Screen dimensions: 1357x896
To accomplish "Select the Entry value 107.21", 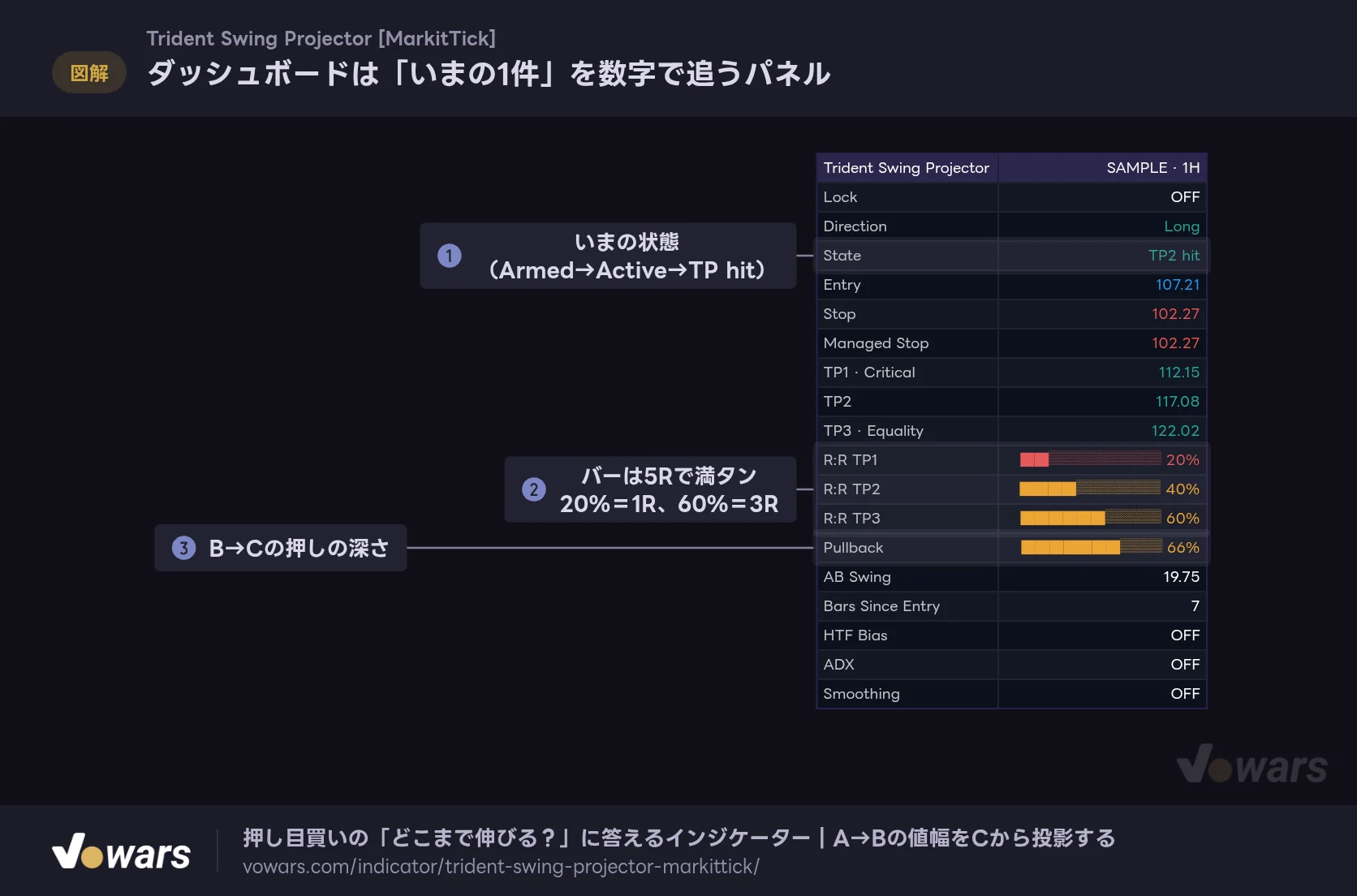I will [1178, 285].
